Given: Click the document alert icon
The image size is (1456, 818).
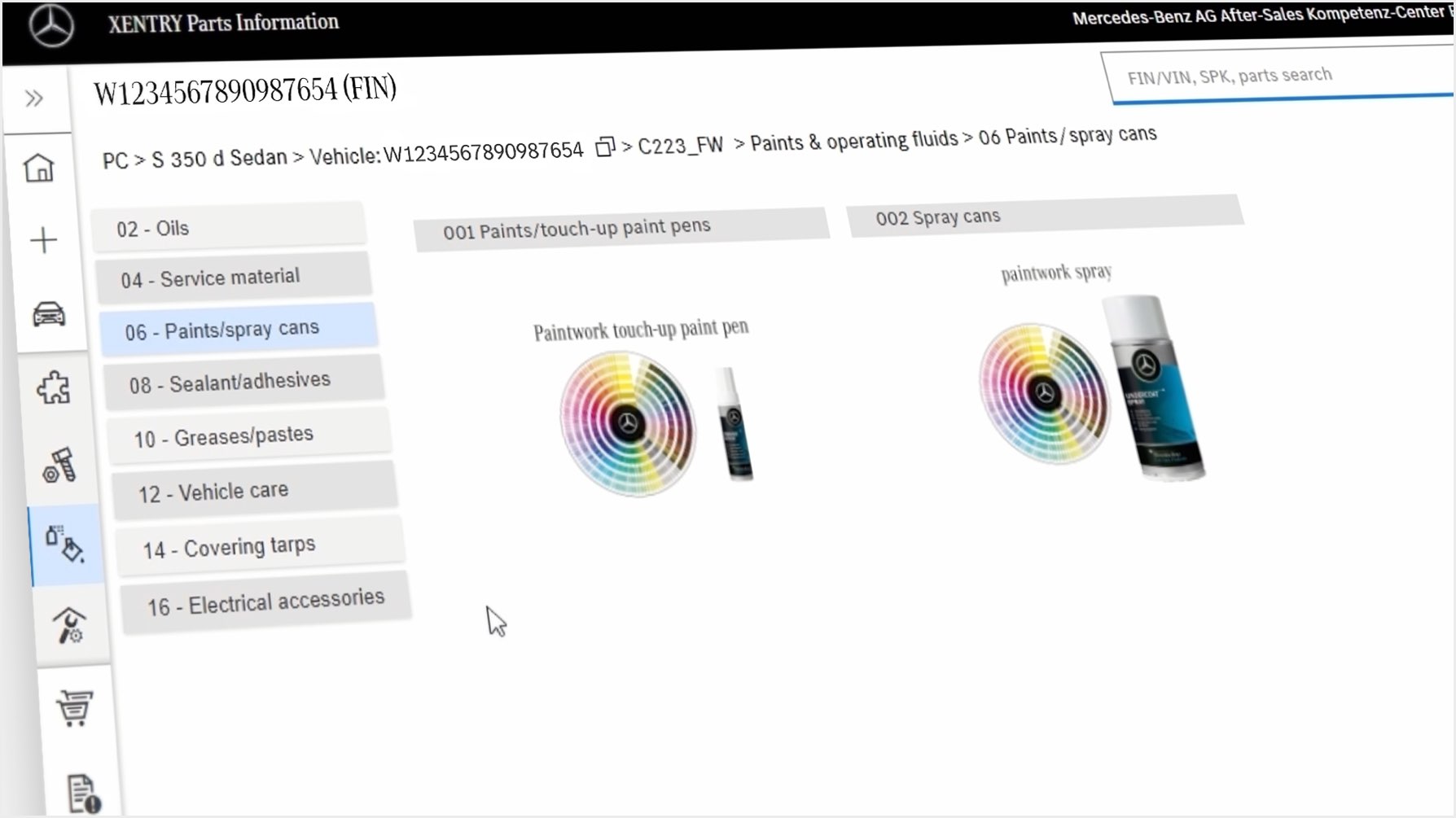Looking at the screenshot, I should pos(83,794).
